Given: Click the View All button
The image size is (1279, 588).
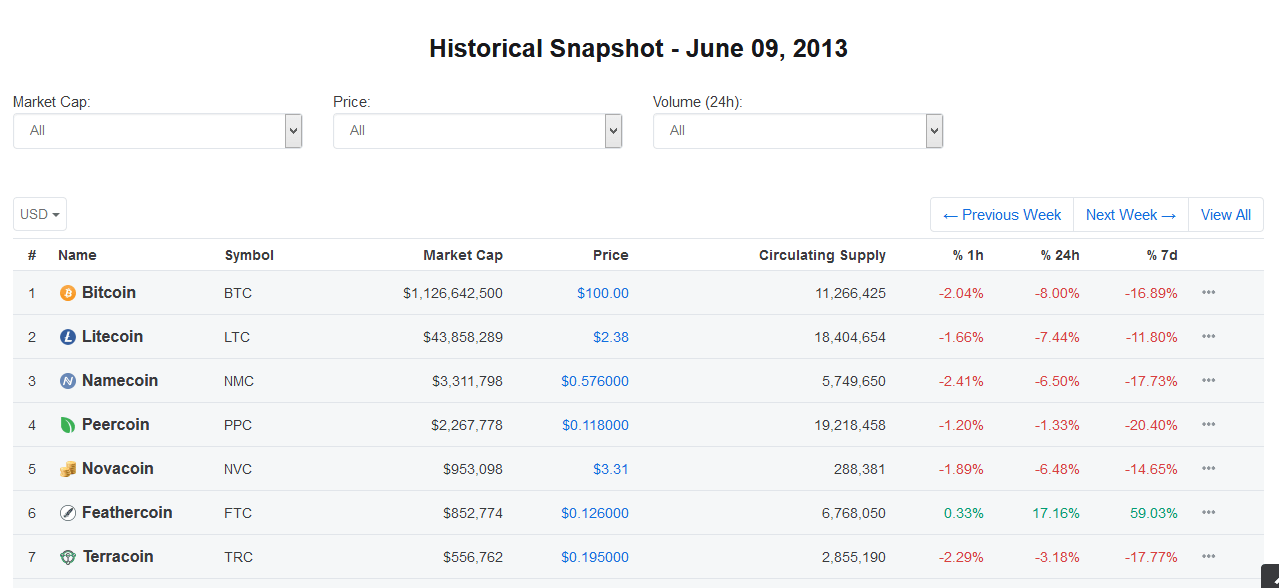Looking at the screenshot, I should pyautogui.click(x=1225, y=215).
